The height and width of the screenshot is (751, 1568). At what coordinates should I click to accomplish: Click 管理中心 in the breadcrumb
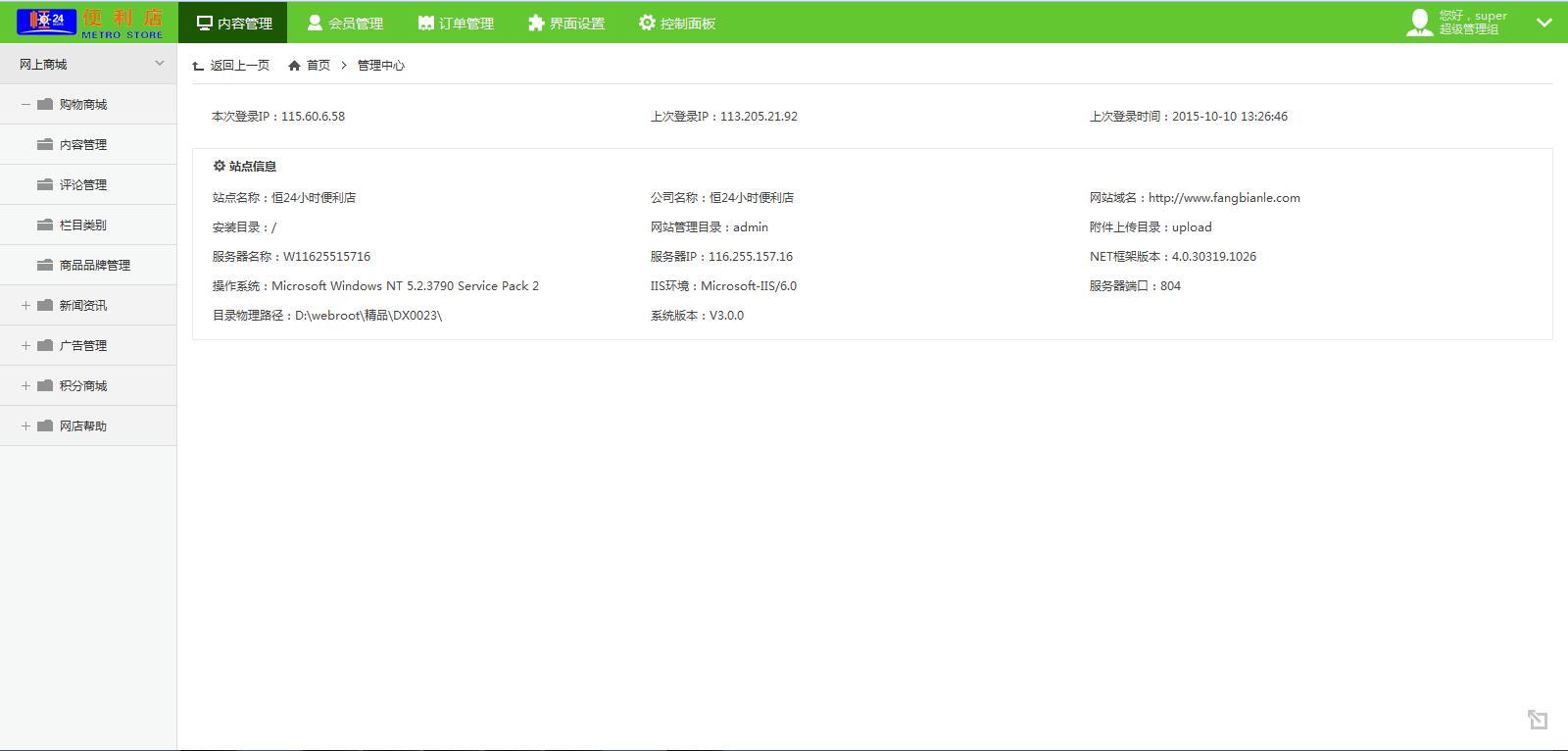click(x=380, y=66)
